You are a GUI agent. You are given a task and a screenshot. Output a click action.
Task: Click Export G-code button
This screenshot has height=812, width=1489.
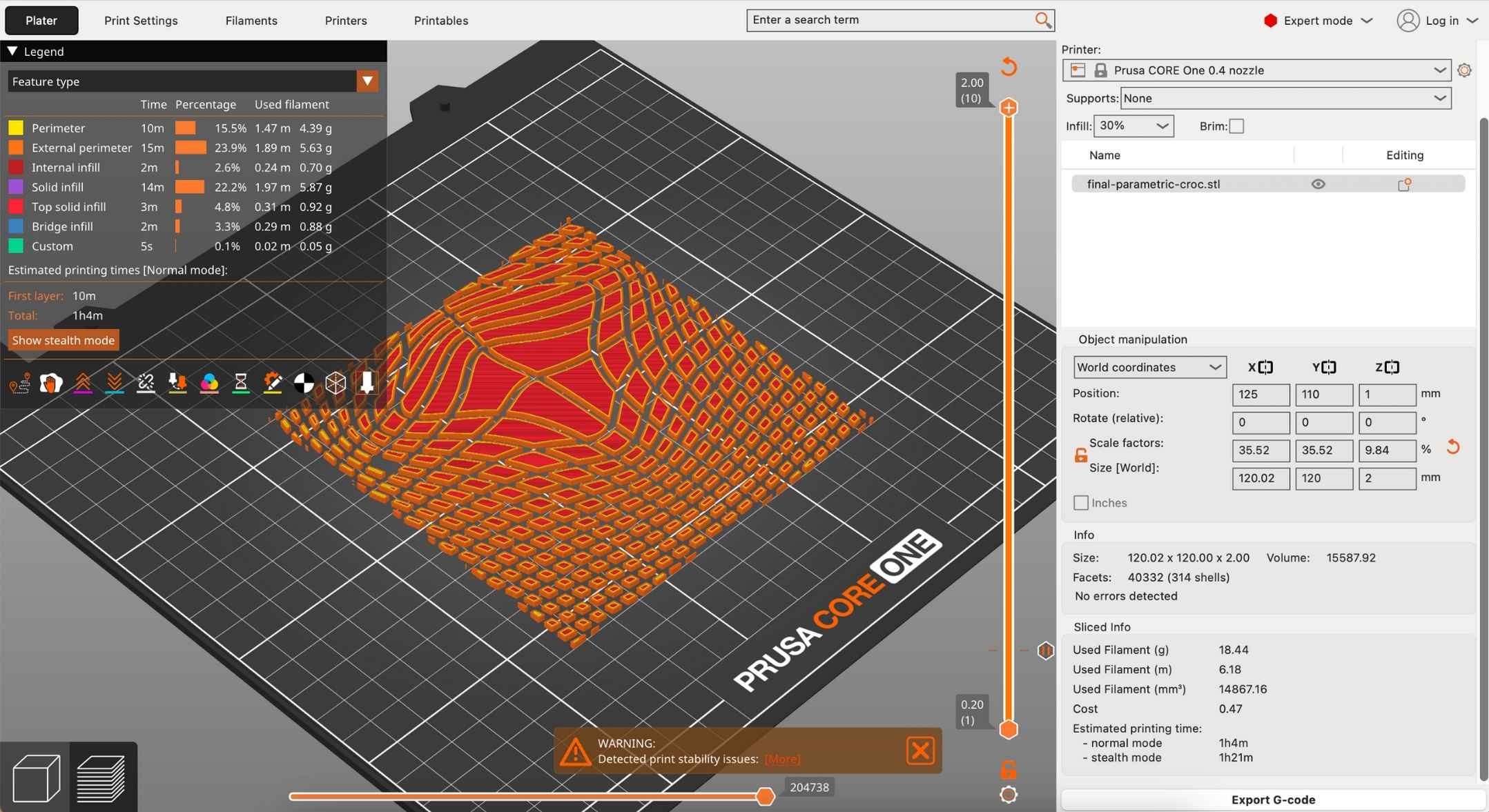(1272, 800)
